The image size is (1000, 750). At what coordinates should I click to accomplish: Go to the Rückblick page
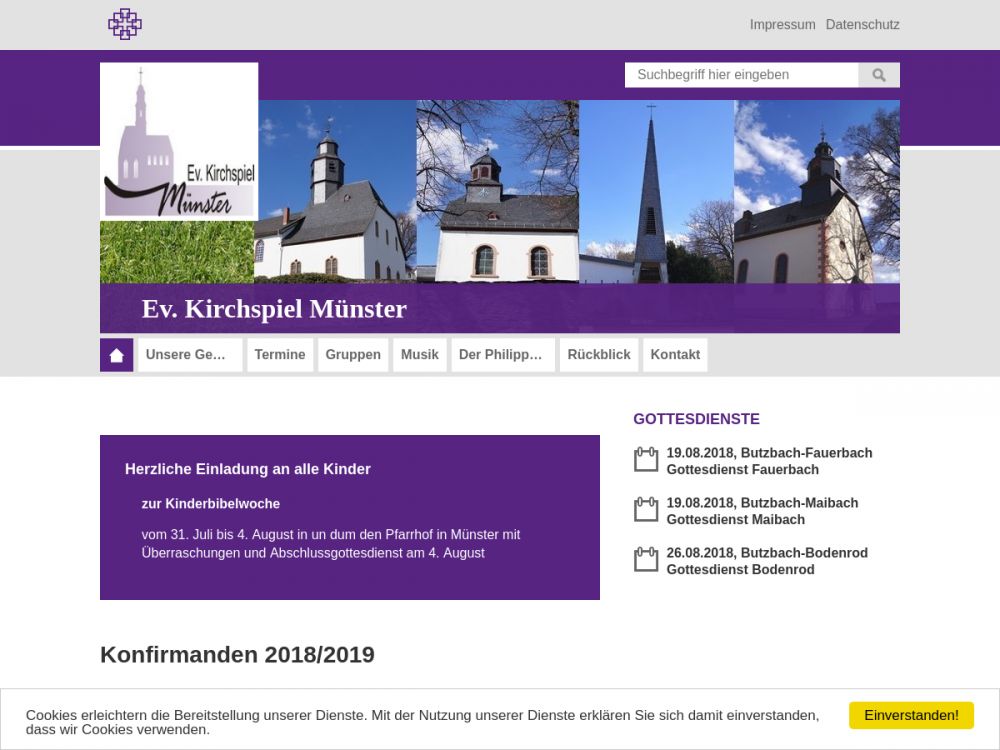click(x=599, y=355)
